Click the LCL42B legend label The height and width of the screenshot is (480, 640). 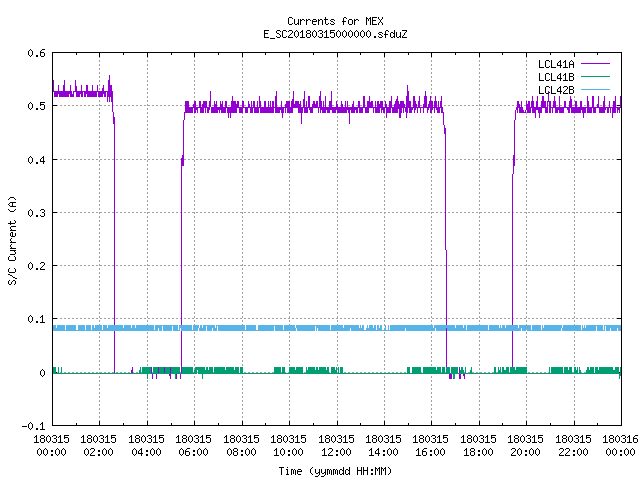click(556, 90)
